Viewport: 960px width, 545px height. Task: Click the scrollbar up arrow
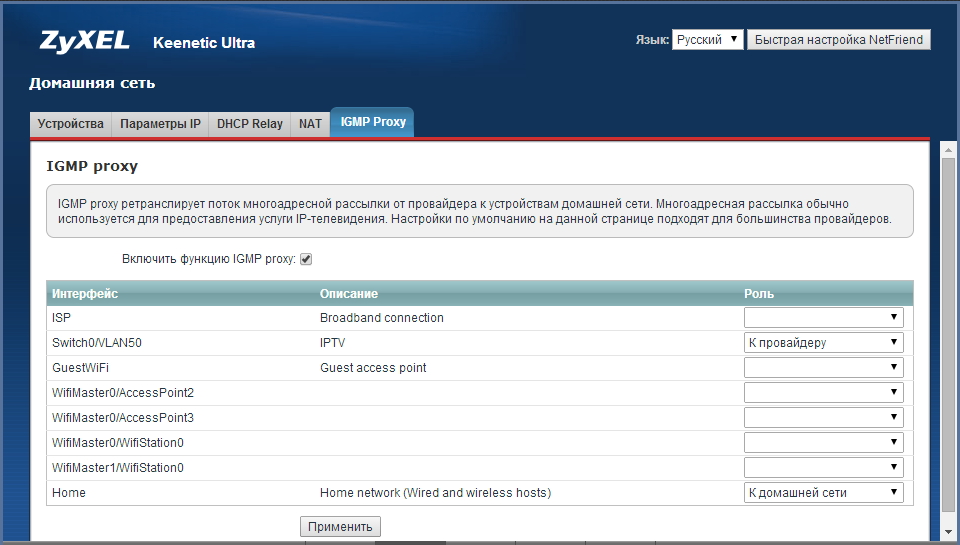pos(949,150)
